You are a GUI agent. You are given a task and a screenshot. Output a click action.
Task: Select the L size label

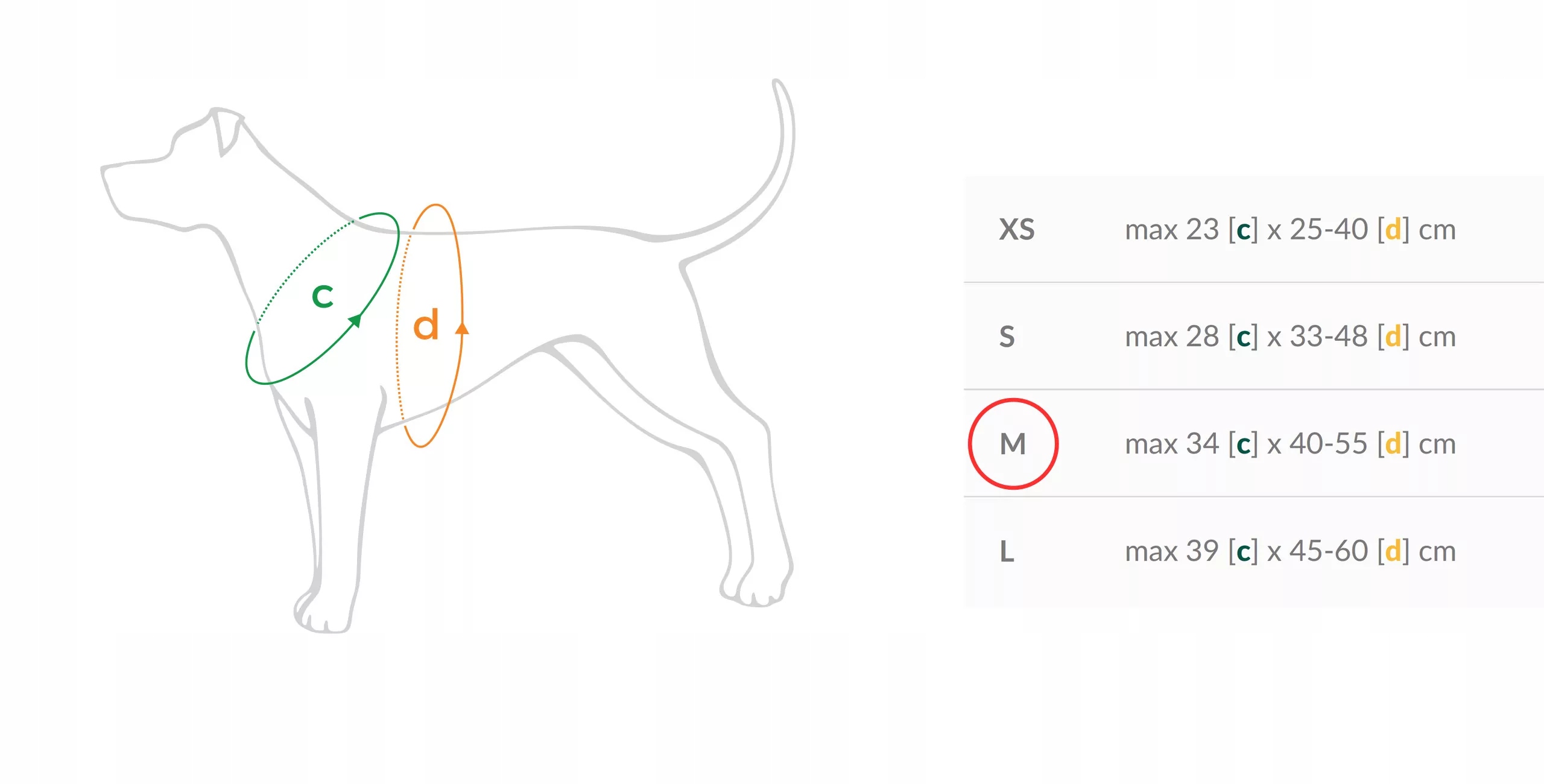pyautogui.click(x=1007, y=551)
